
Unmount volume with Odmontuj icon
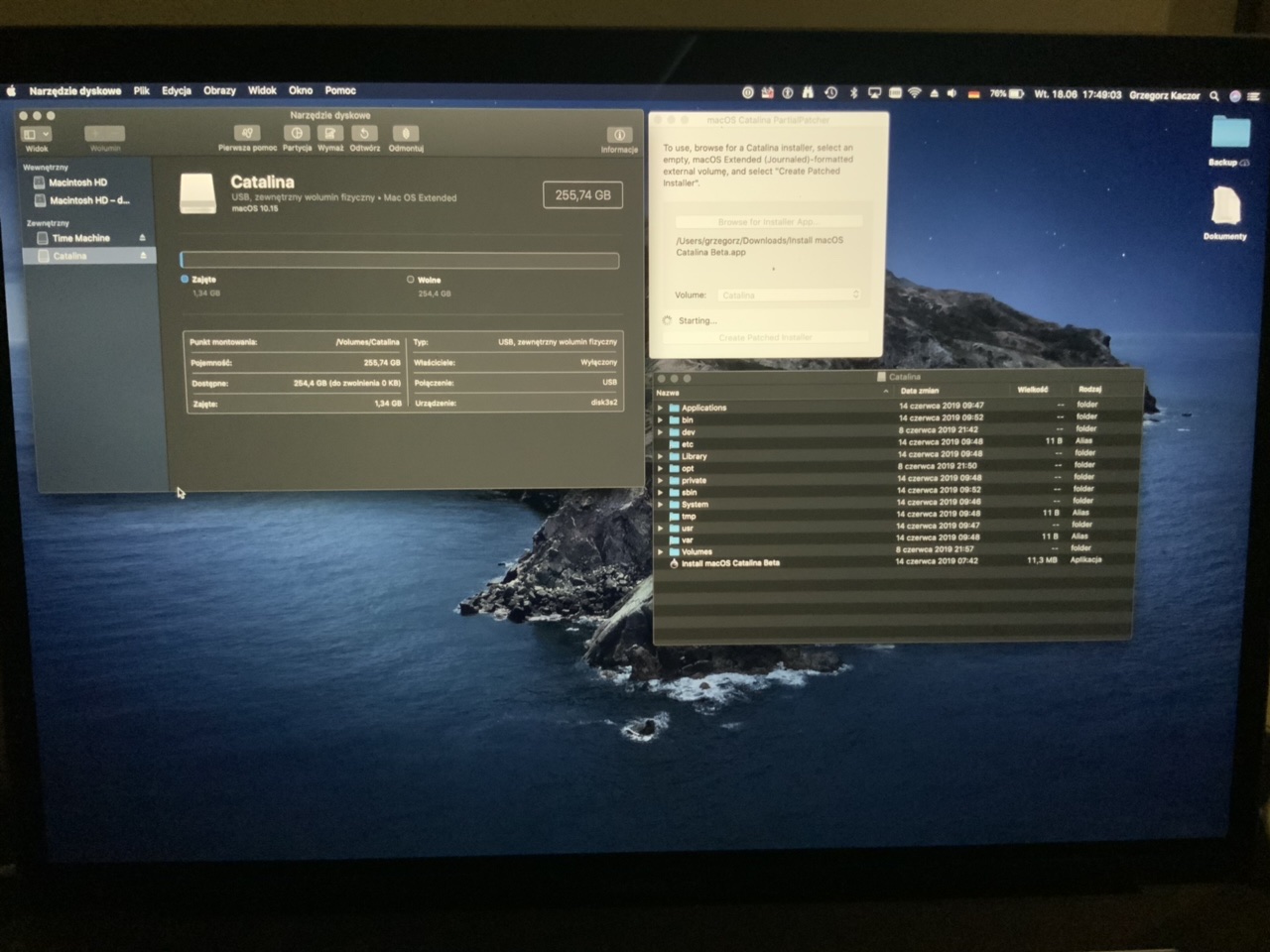[405, 133]
